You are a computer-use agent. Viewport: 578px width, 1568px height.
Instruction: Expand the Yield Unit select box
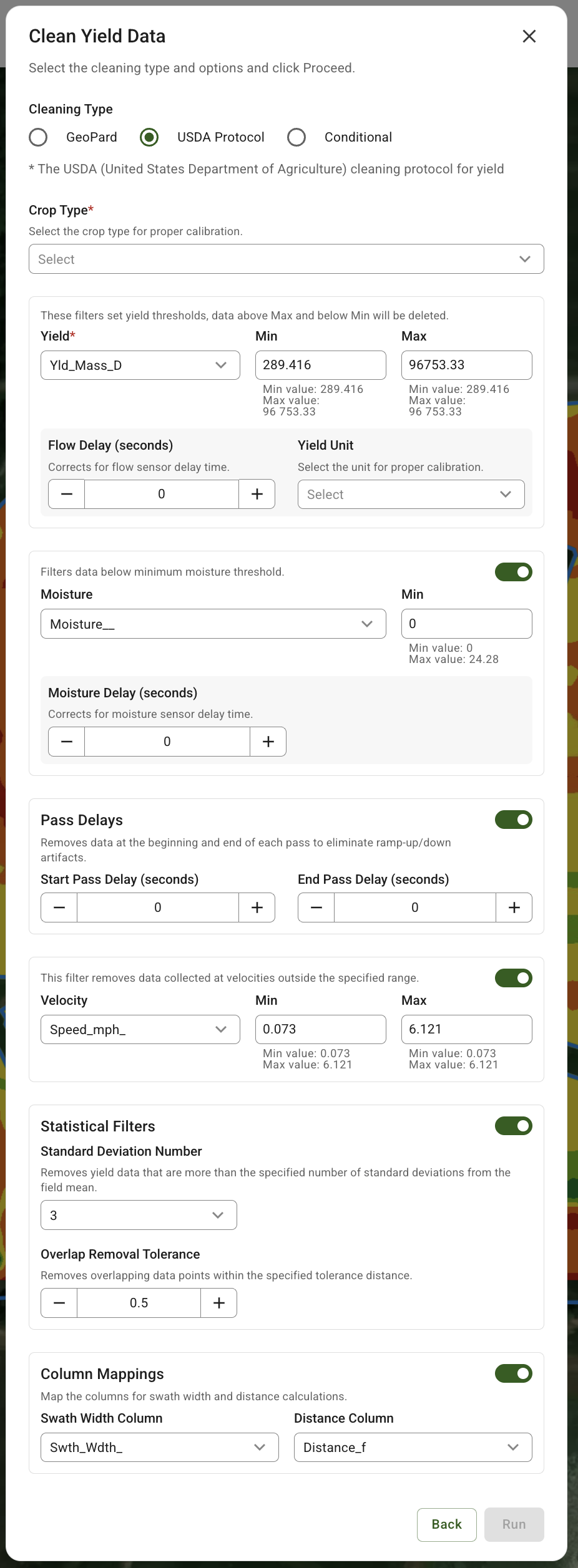411,495
